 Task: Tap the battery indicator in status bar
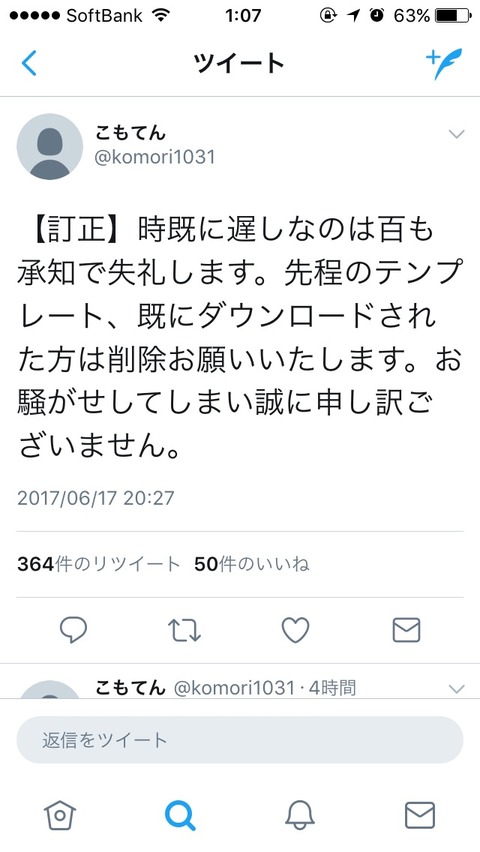[x=453, y=16]
